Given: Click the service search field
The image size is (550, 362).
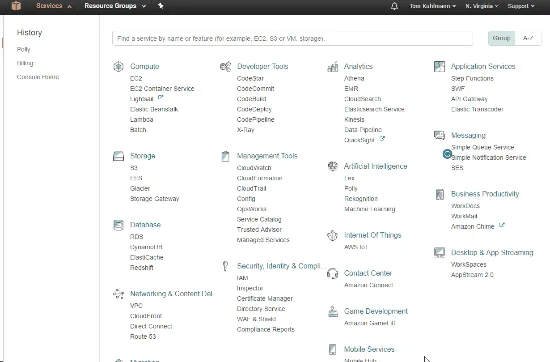Looking at the screenshot, I should tap(292, 38).
